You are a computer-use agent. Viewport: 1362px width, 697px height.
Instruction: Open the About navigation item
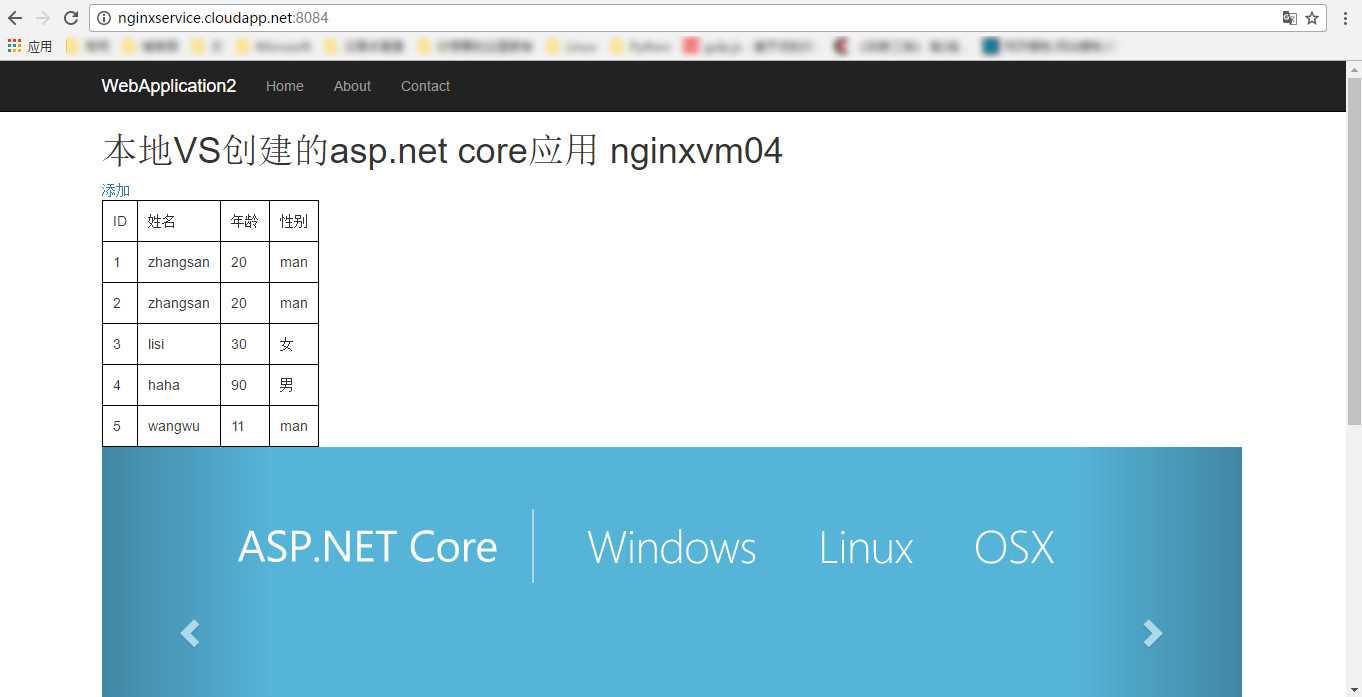tap(352, 86)
